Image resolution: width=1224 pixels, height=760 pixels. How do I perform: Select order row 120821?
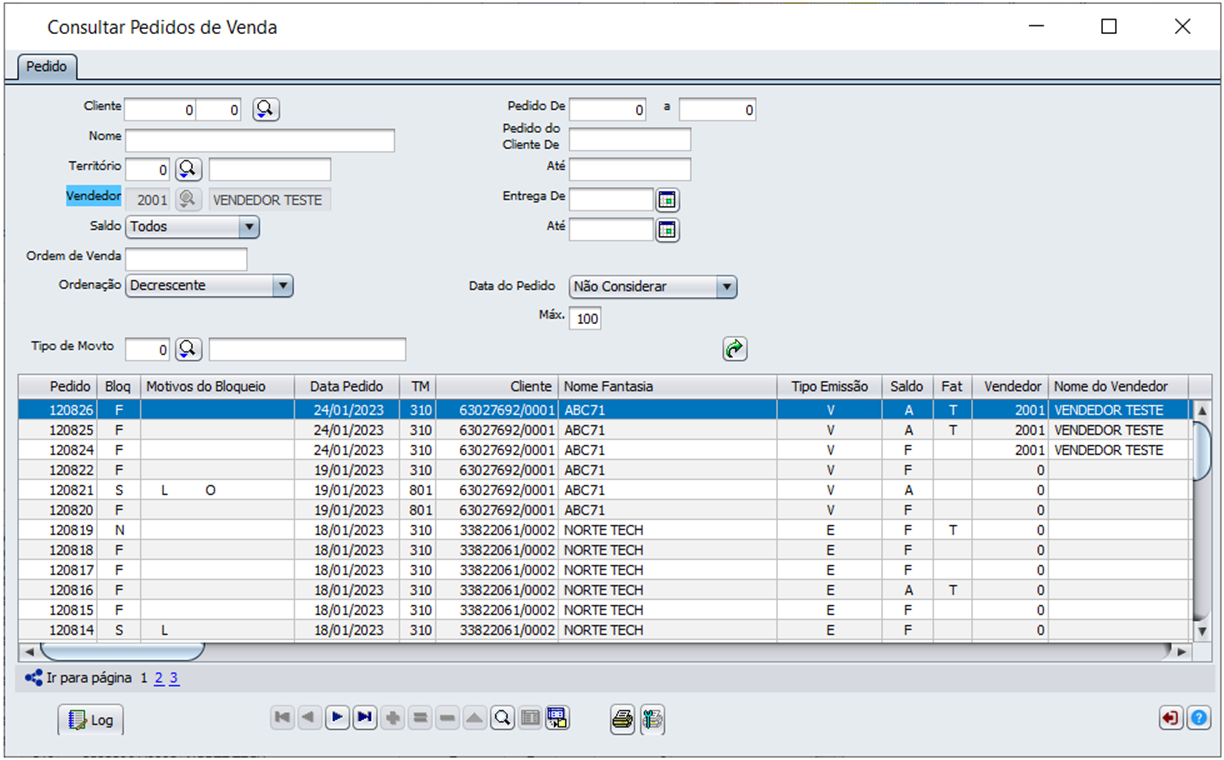point(605,490)
